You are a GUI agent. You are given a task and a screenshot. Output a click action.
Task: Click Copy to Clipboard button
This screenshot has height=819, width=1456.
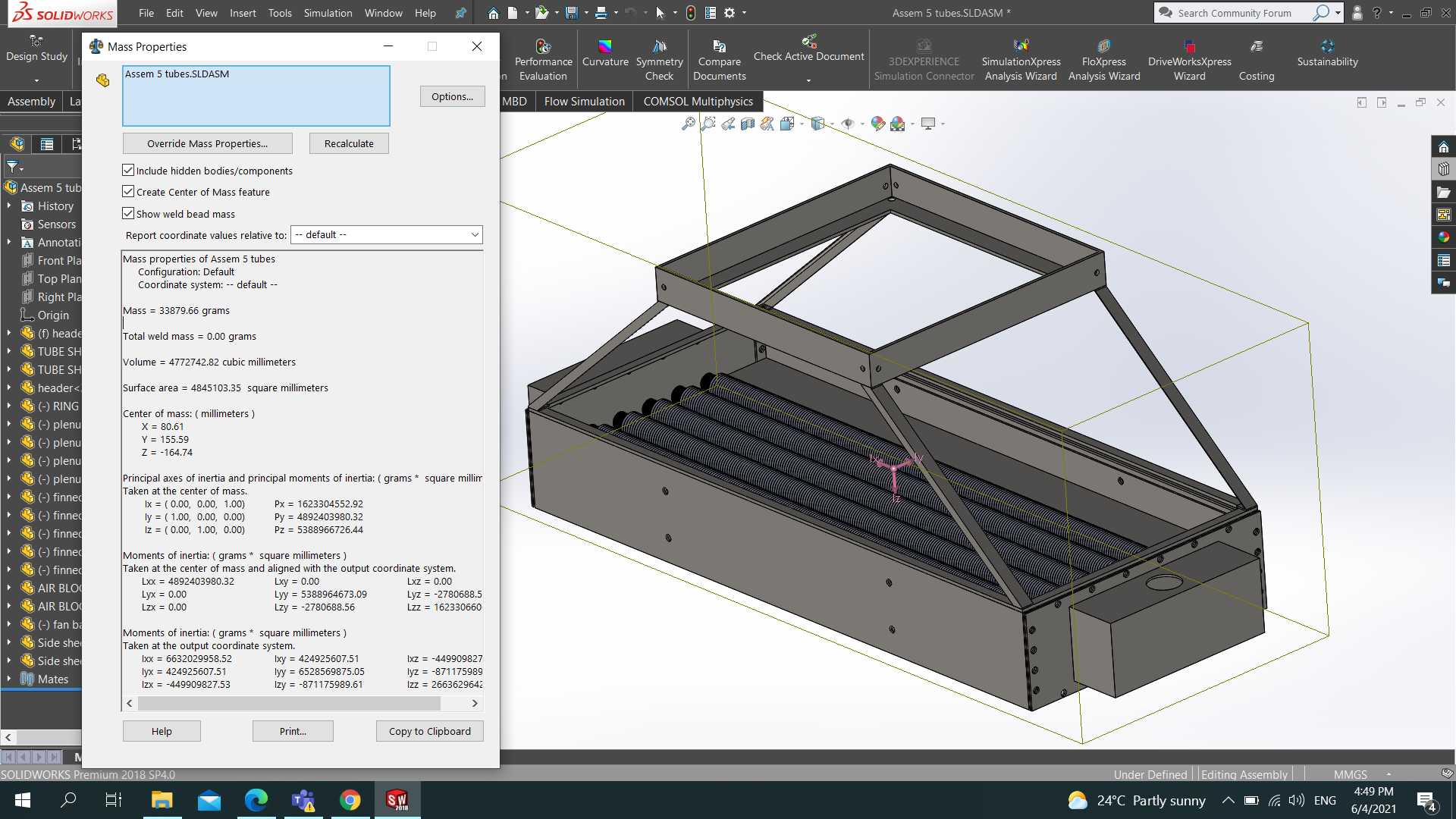[429, 731]
